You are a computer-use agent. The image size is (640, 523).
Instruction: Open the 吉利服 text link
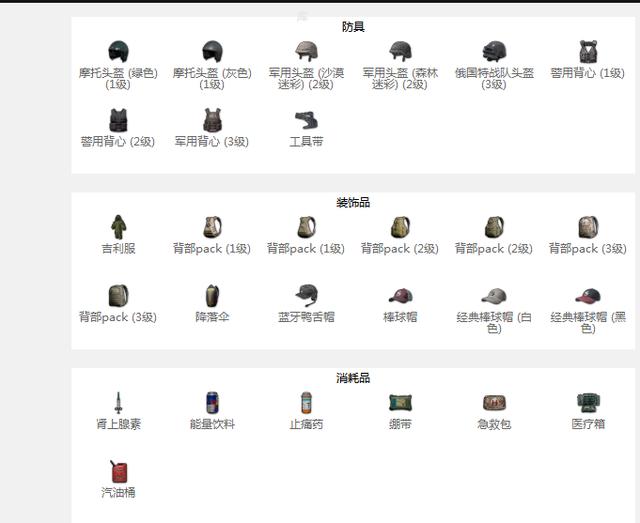[x=118, y=248]
